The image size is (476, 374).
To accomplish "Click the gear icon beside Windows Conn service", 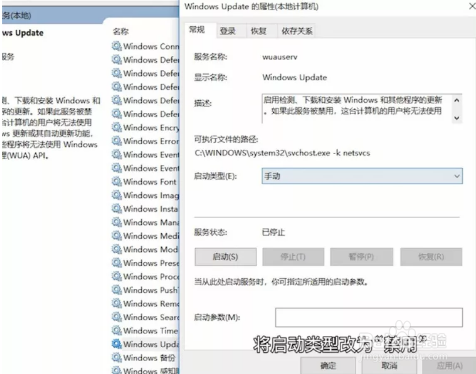I will point(117,46).
